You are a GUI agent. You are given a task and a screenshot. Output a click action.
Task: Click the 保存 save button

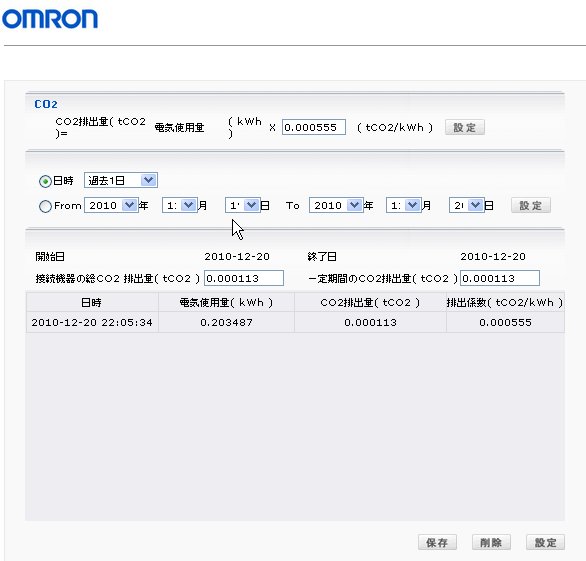pyautogui.click(x=437, y=542)
